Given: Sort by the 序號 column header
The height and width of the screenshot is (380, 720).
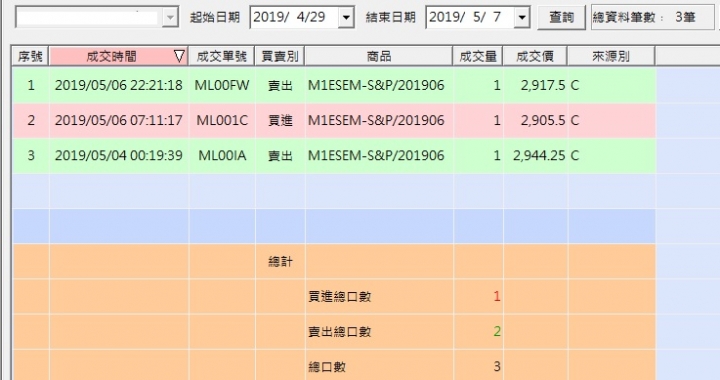Looking at the screenshot, I should pyautogui.click(x=30, y=56).
